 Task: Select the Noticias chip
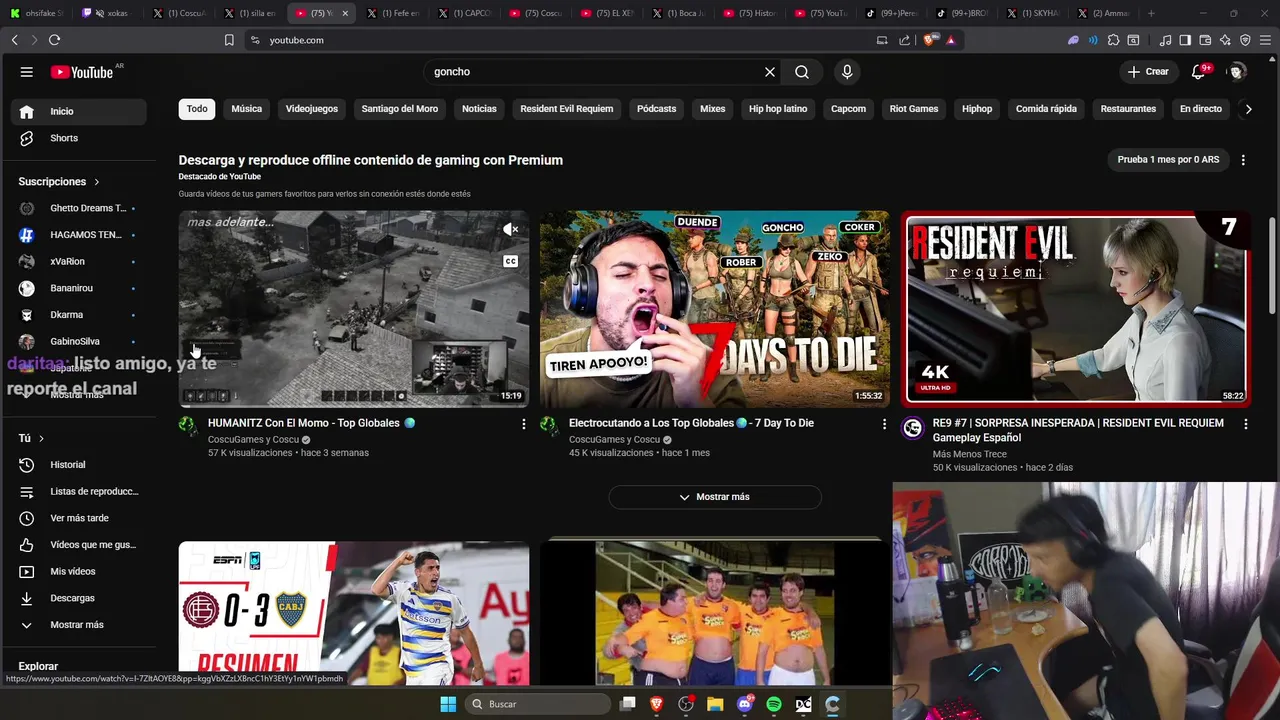479,109
